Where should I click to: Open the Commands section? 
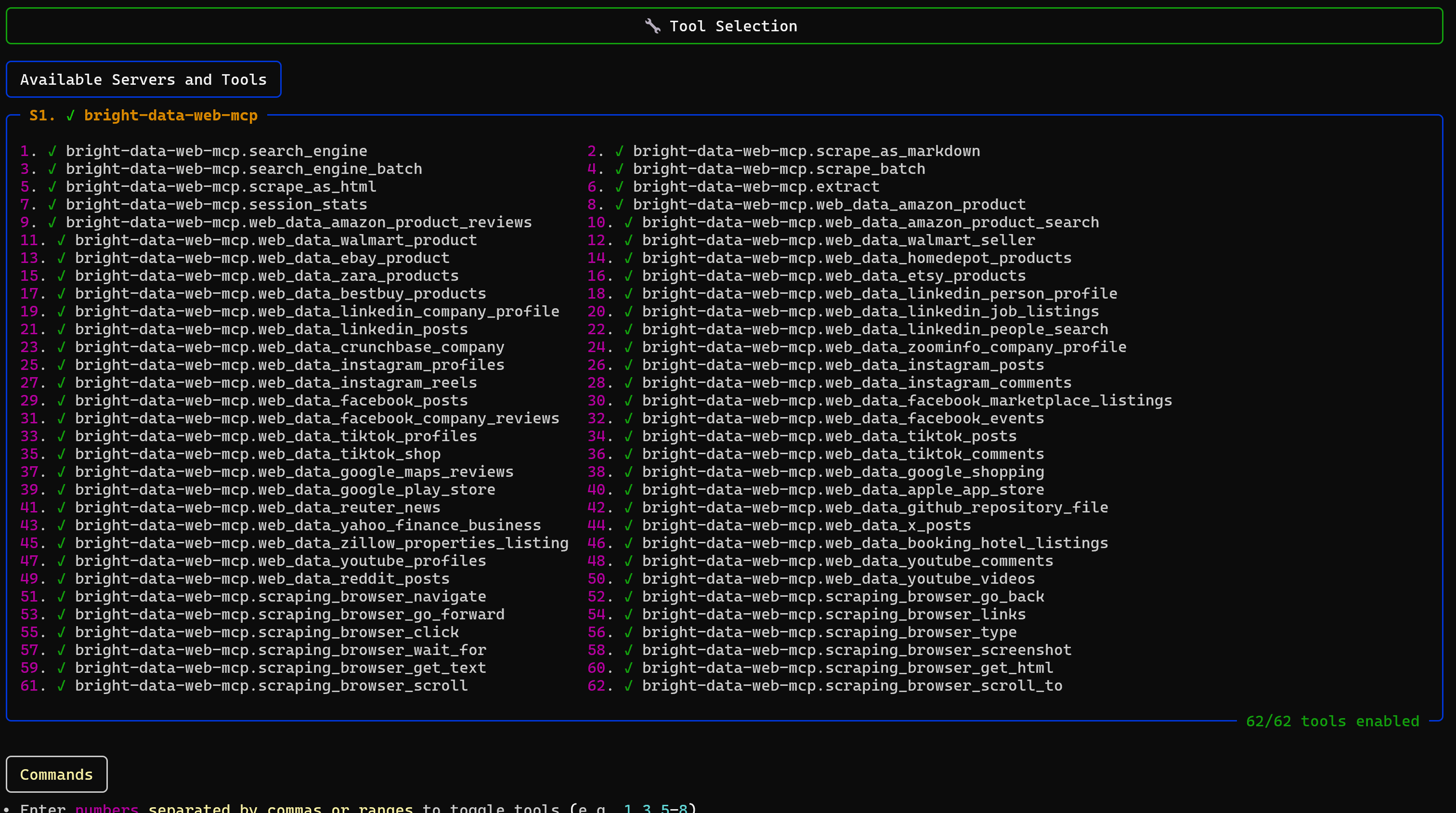tap(56, 774)
